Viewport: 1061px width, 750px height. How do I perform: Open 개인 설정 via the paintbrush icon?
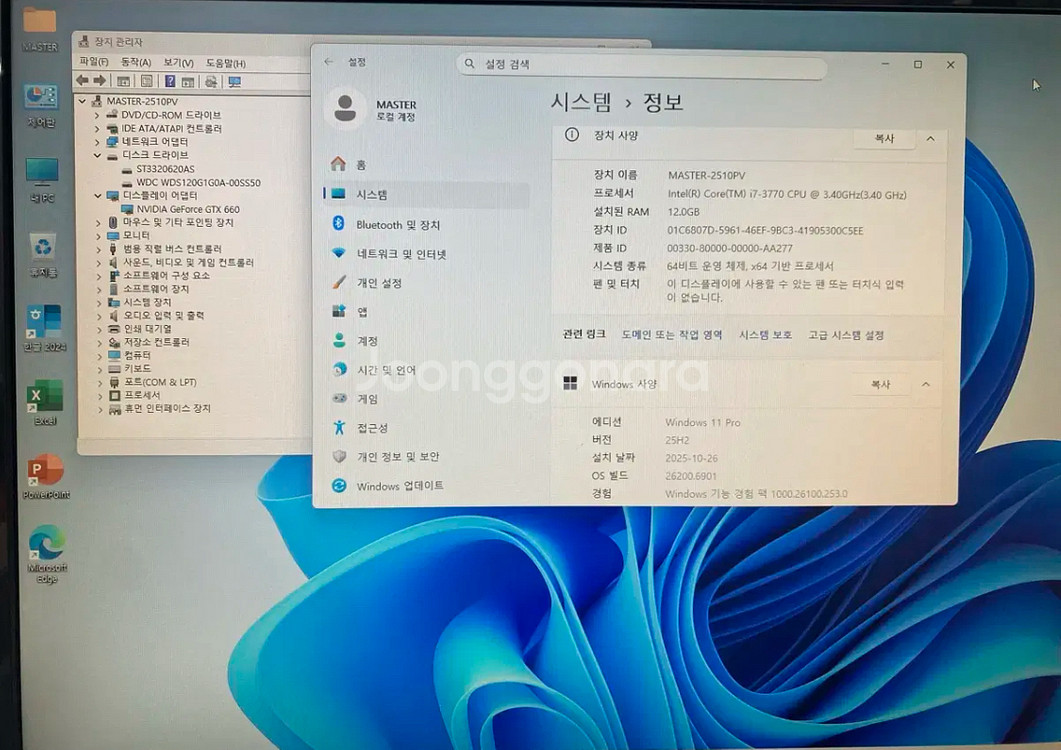point(341,283)
